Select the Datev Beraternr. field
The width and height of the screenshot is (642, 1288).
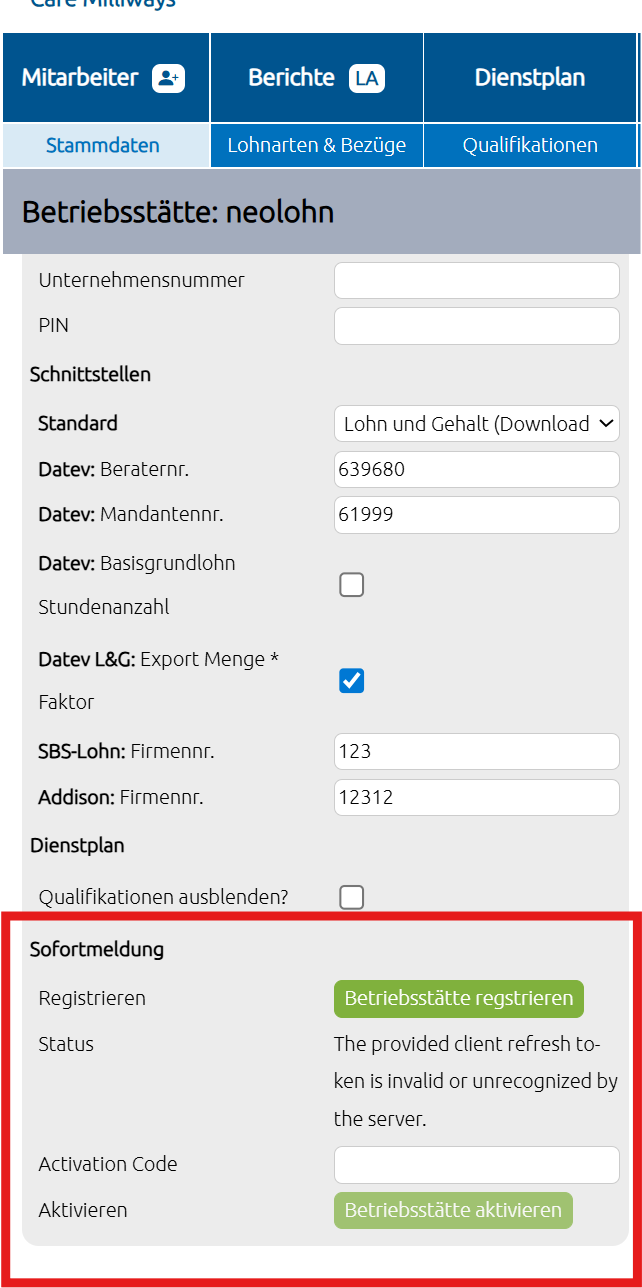tap(477, 469)
